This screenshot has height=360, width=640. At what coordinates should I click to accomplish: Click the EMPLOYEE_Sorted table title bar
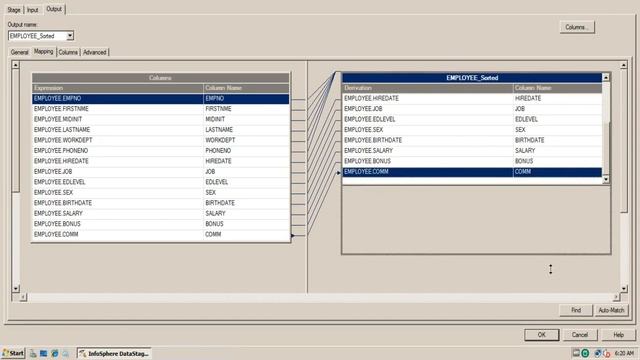click(472, 78)
